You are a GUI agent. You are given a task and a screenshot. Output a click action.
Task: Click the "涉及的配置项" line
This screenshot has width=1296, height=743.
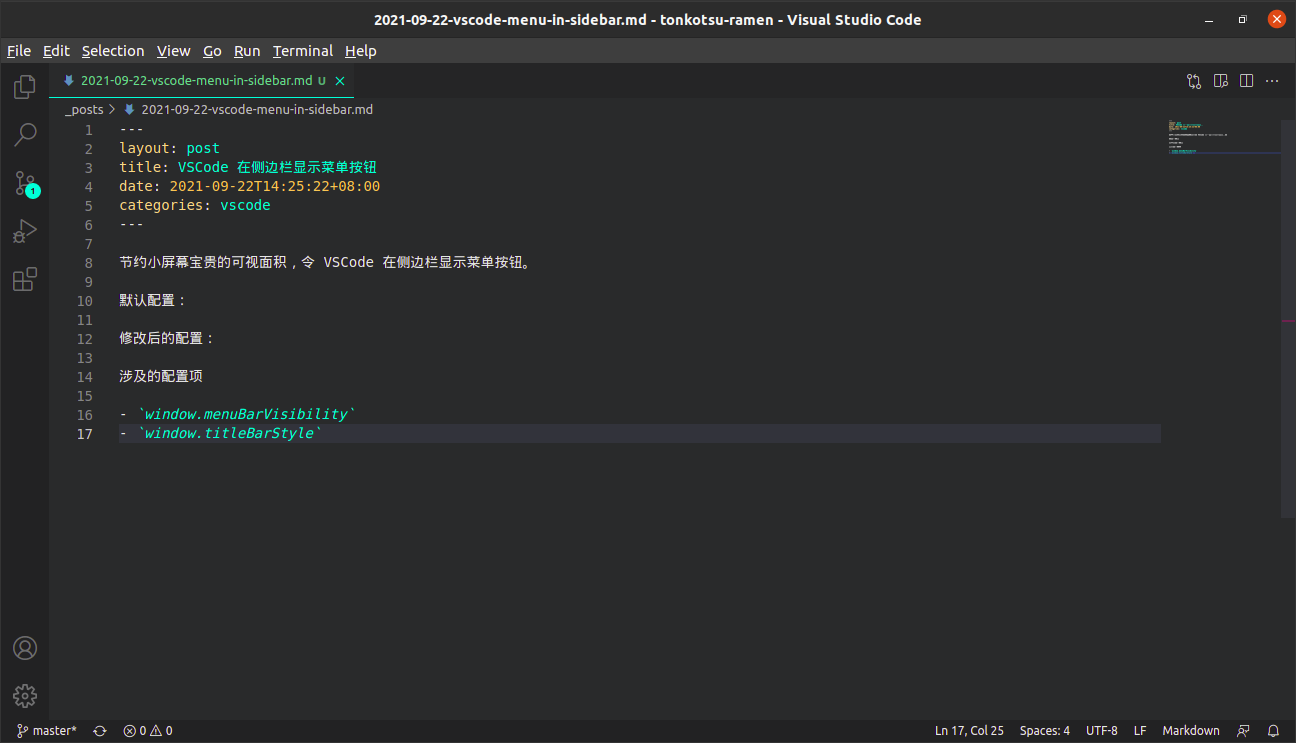click(161, 377)
